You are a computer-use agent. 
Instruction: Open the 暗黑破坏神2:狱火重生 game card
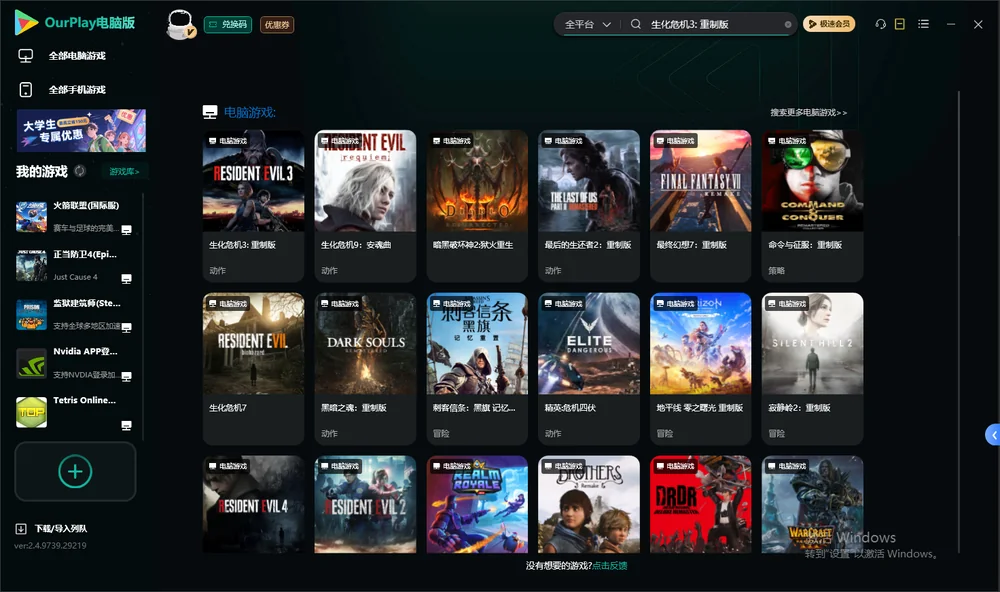477,205
